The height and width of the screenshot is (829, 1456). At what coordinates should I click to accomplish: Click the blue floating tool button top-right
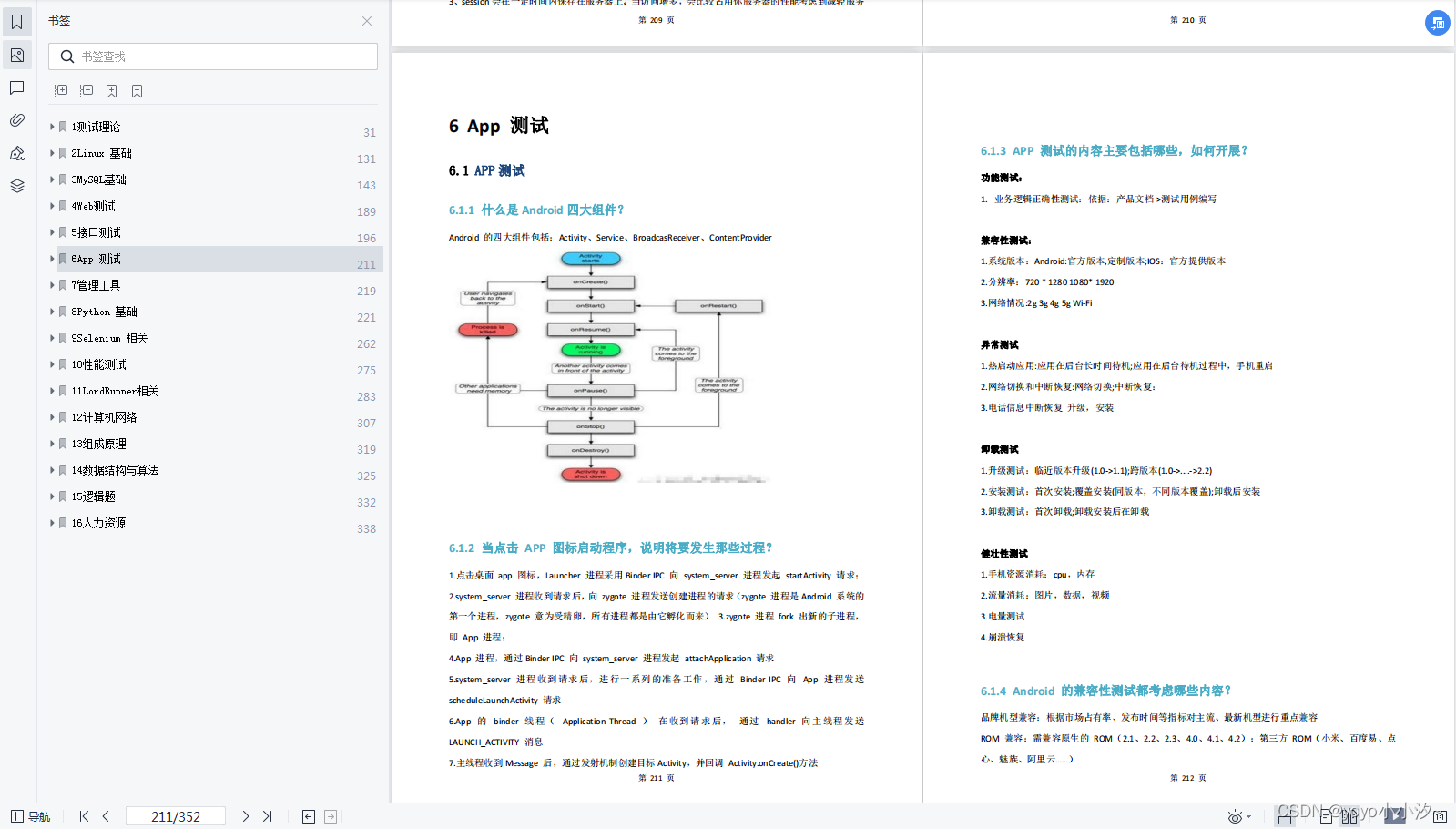coord(1437,23)
